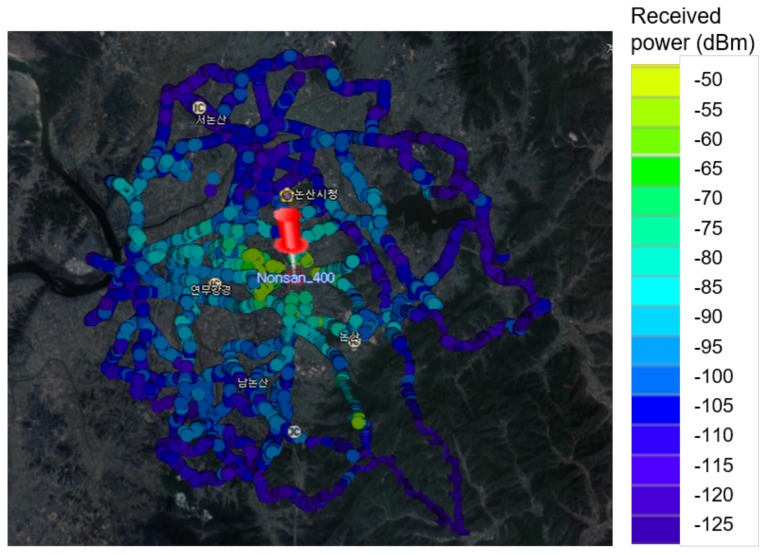Click the yellow-green measurement point south of JC road
The width and height of the screenshot is (767, 555).
click(x=358, y=422)
